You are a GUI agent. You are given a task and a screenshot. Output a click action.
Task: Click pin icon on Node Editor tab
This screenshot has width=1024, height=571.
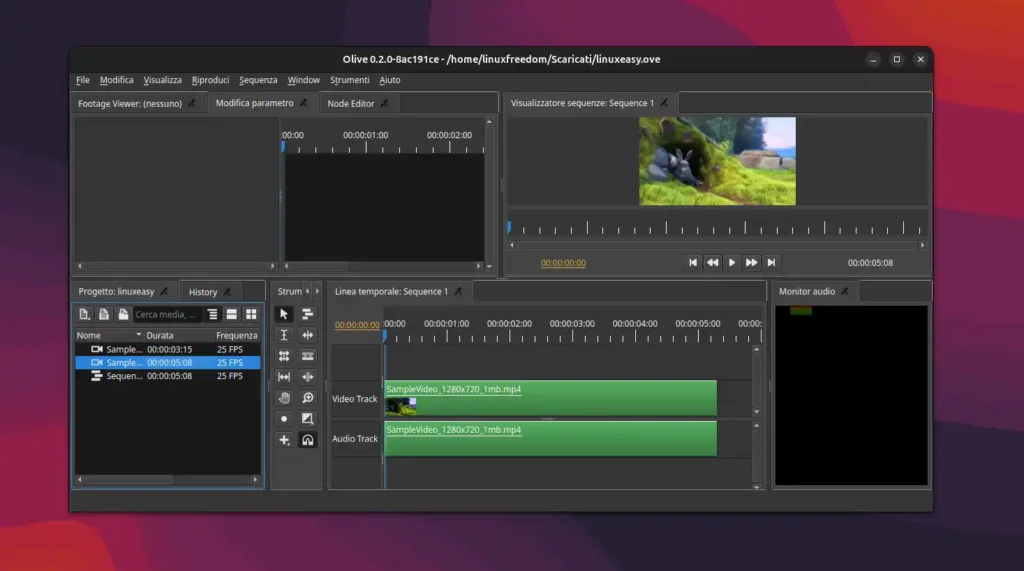tap(385, 103)
